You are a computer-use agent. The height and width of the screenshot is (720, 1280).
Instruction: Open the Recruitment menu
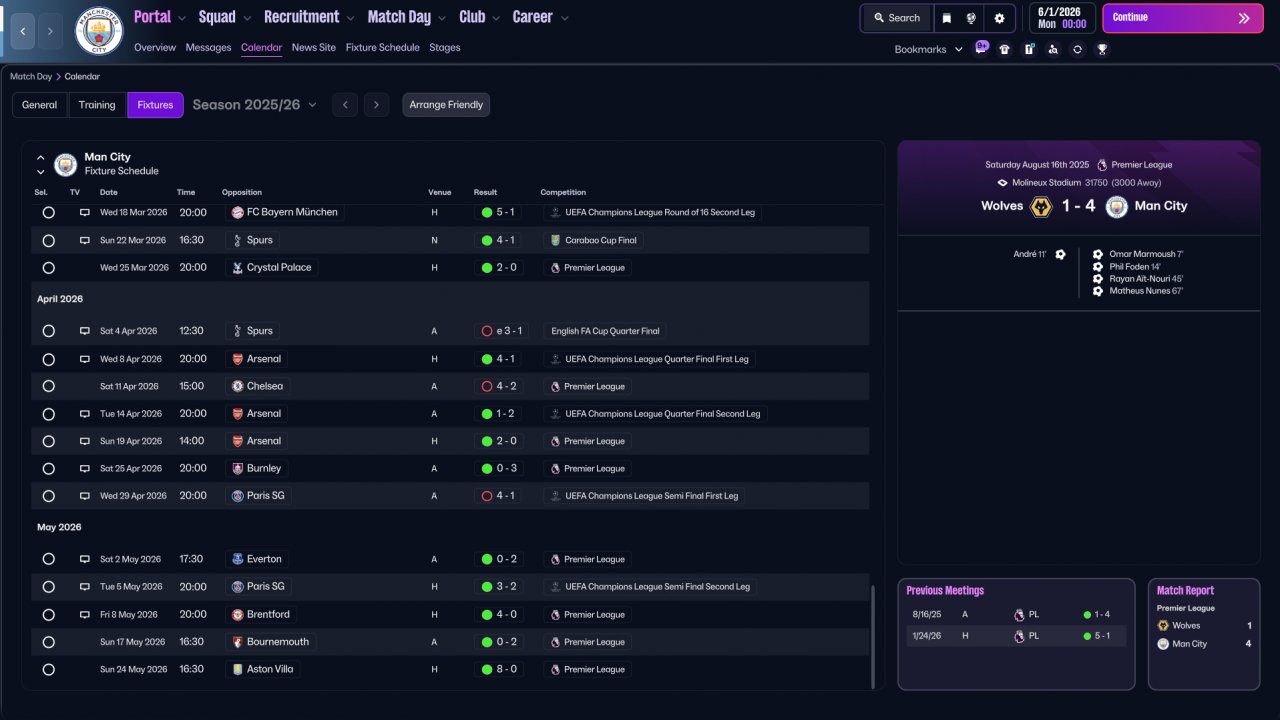(x=309, y=17)
